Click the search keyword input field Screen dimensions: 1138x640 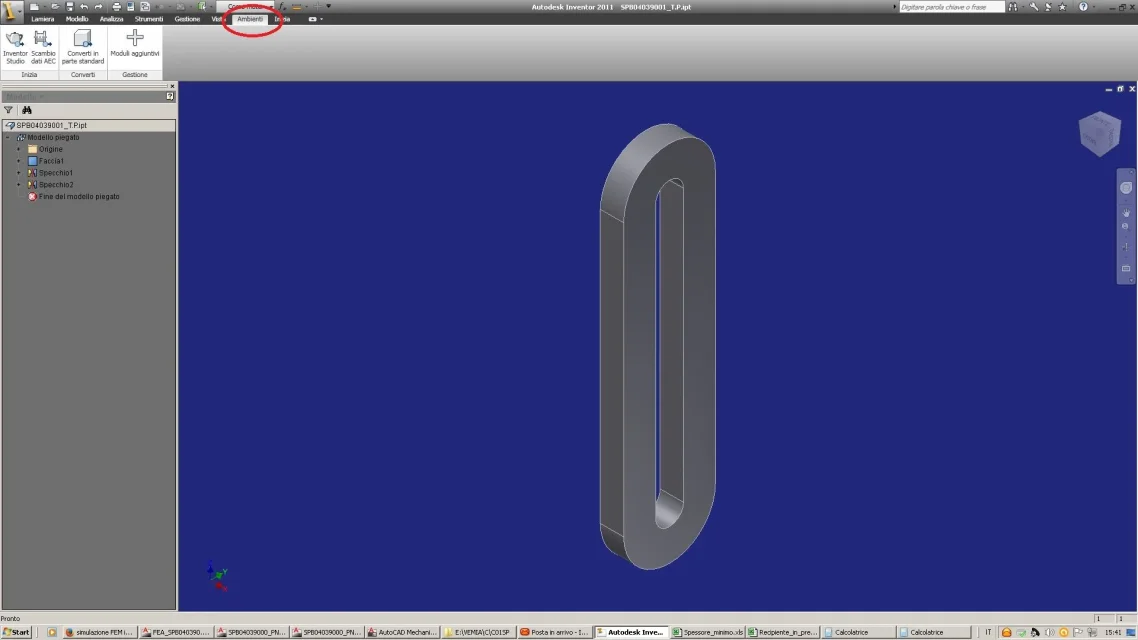coord(951,7)
